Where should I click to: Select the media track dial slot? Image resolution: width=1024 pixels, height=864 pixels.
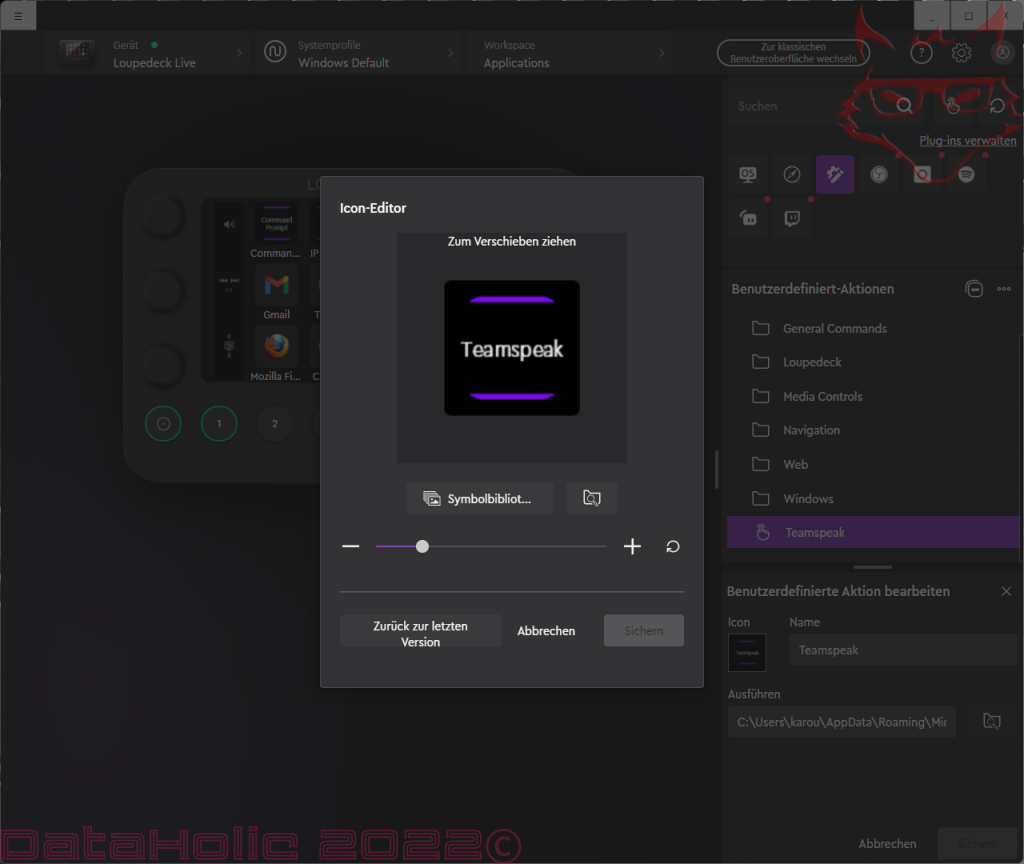229,284
